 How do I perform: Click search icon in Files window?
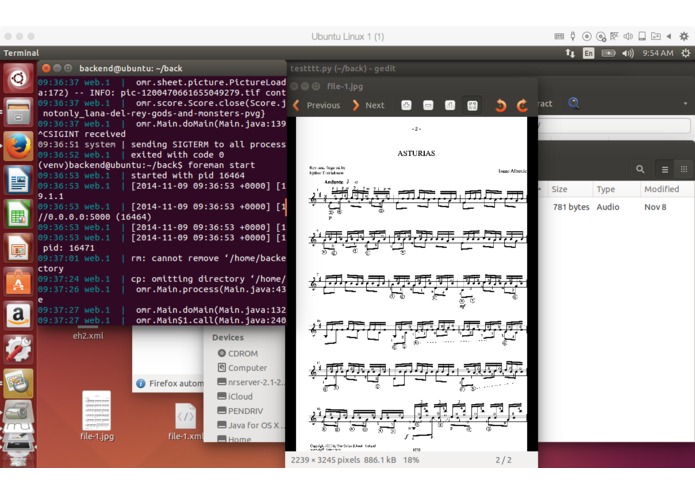[640, 169]
